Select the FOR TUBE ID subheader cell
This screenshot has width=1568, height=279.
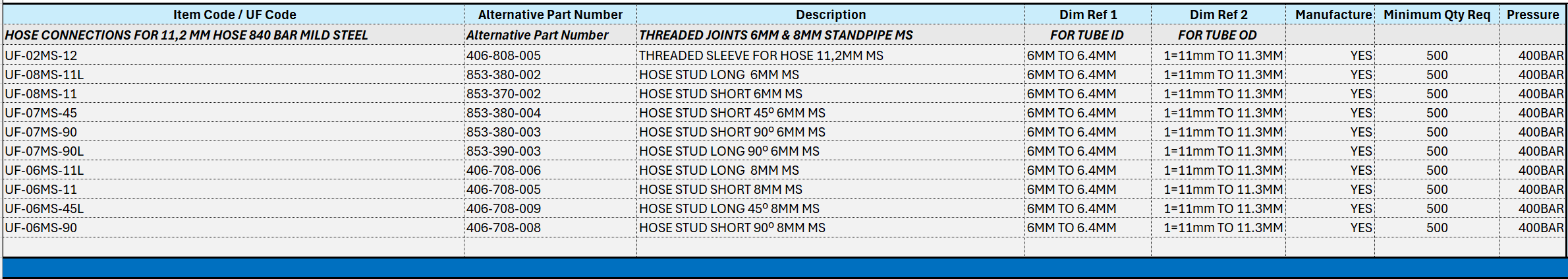[1087, 35]
